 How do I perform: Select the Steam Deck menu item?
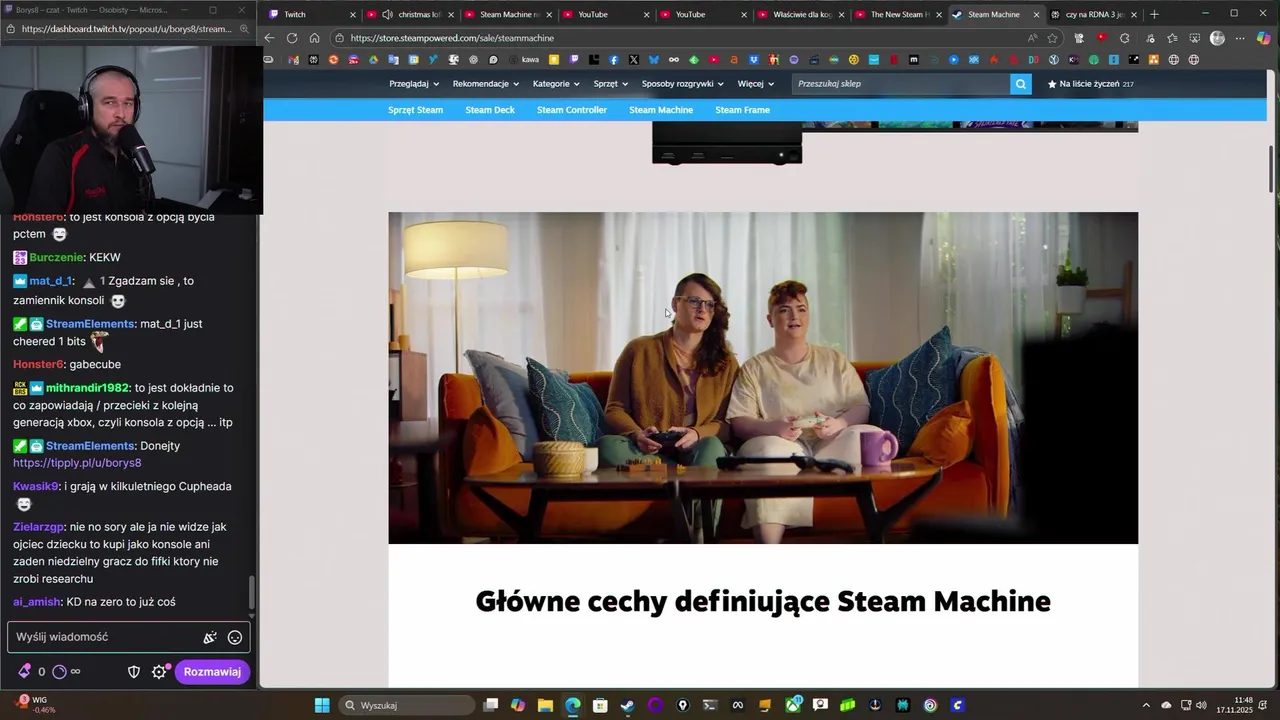(490, 110)
